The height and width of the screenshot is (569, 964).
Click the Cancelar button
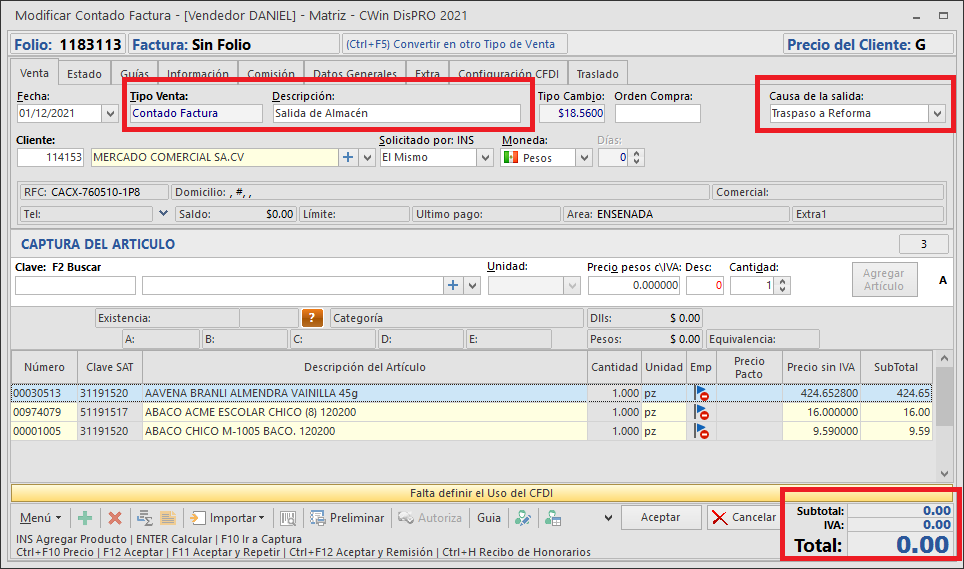click(x=744, y=517)
